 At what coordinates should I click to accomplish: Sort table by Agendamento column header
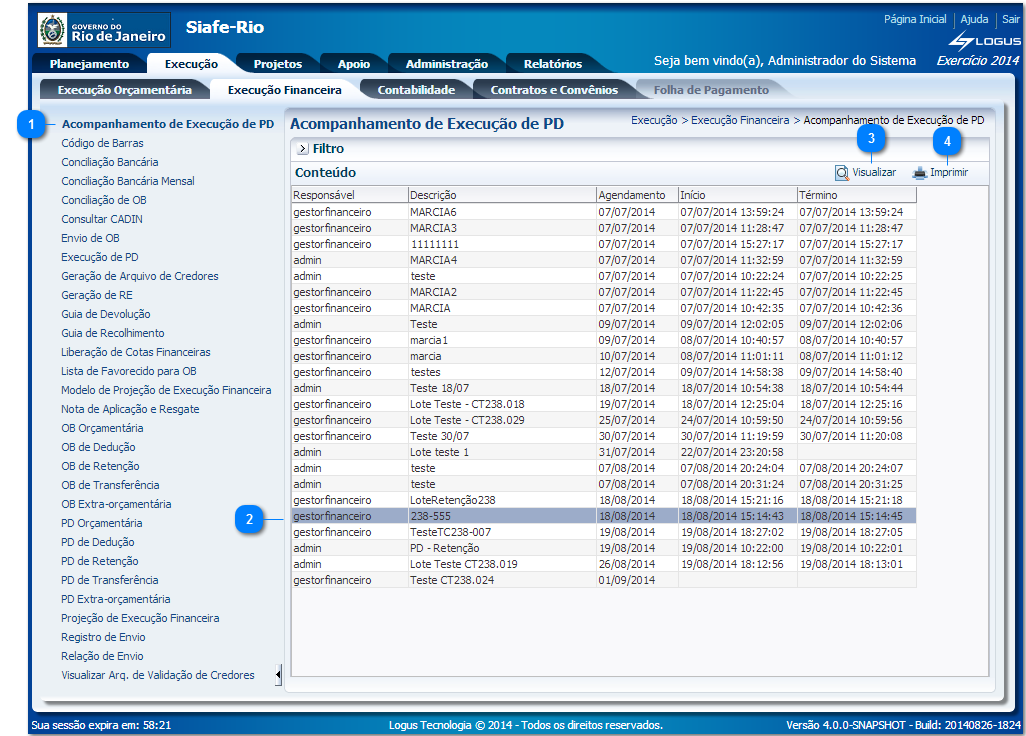632,195
